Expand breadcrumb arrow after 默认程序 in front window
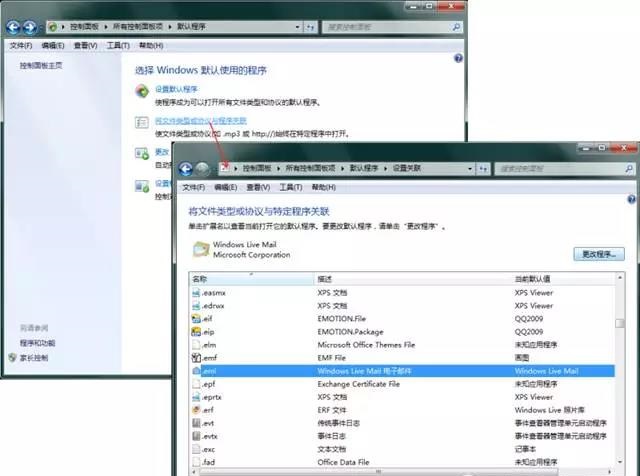The image size is (640, 476). 385,169
